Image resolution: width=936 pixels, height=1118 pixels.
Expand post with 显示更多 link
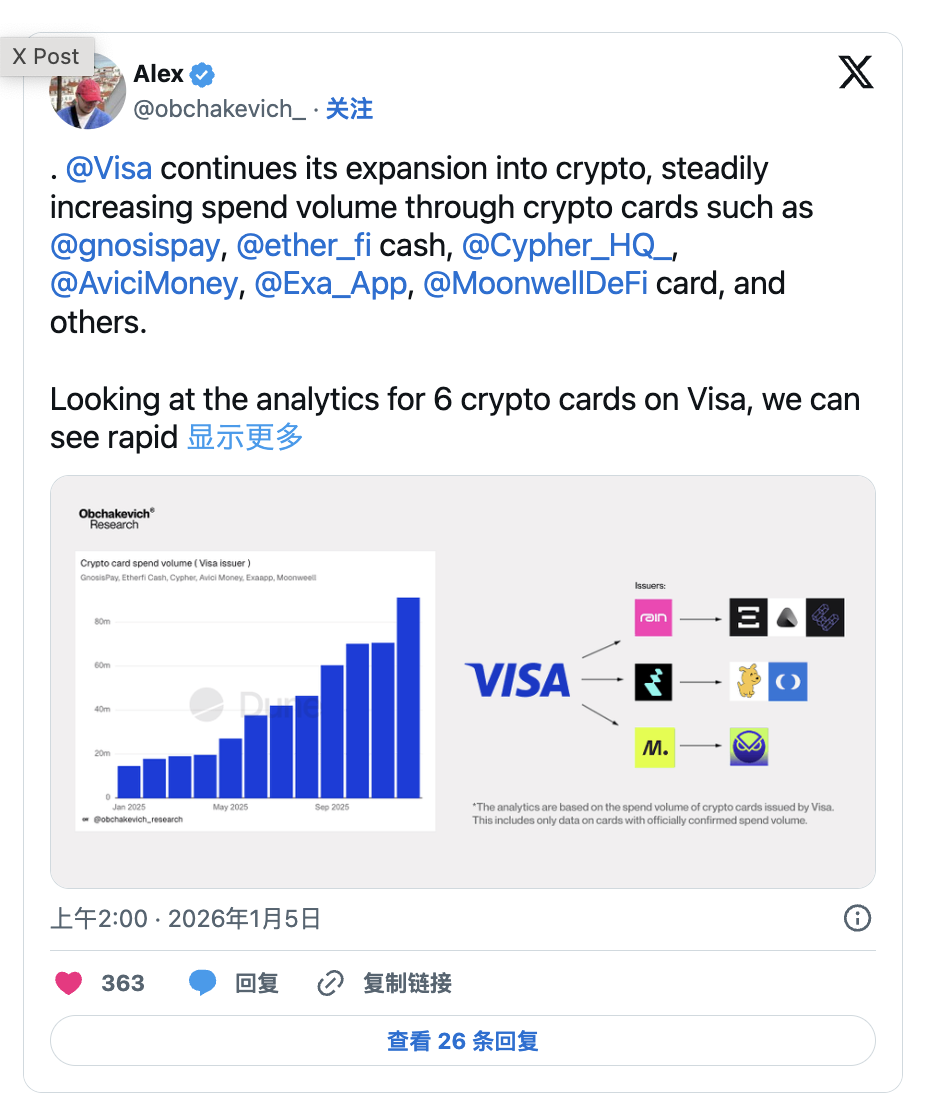(245, 437)
